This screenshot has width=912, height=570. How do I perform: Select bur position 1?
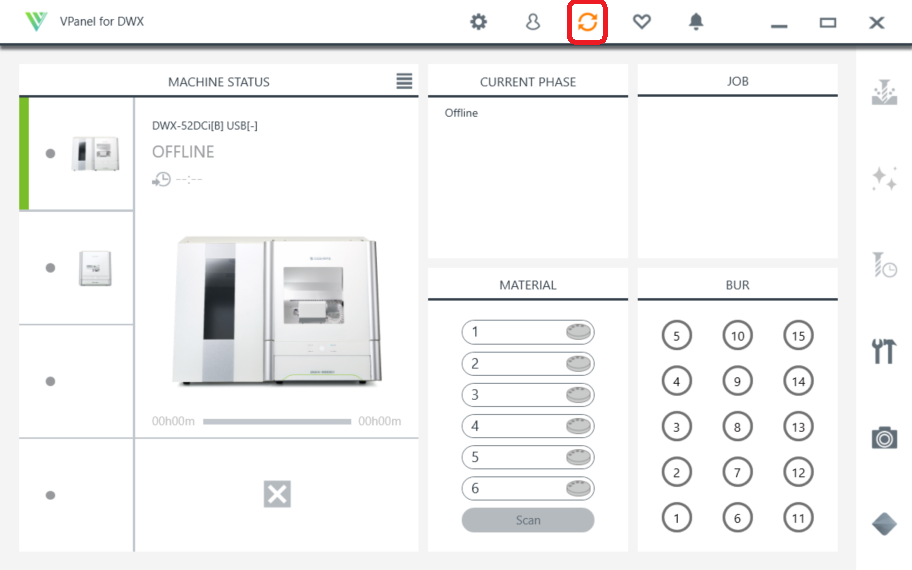point(676,518)
